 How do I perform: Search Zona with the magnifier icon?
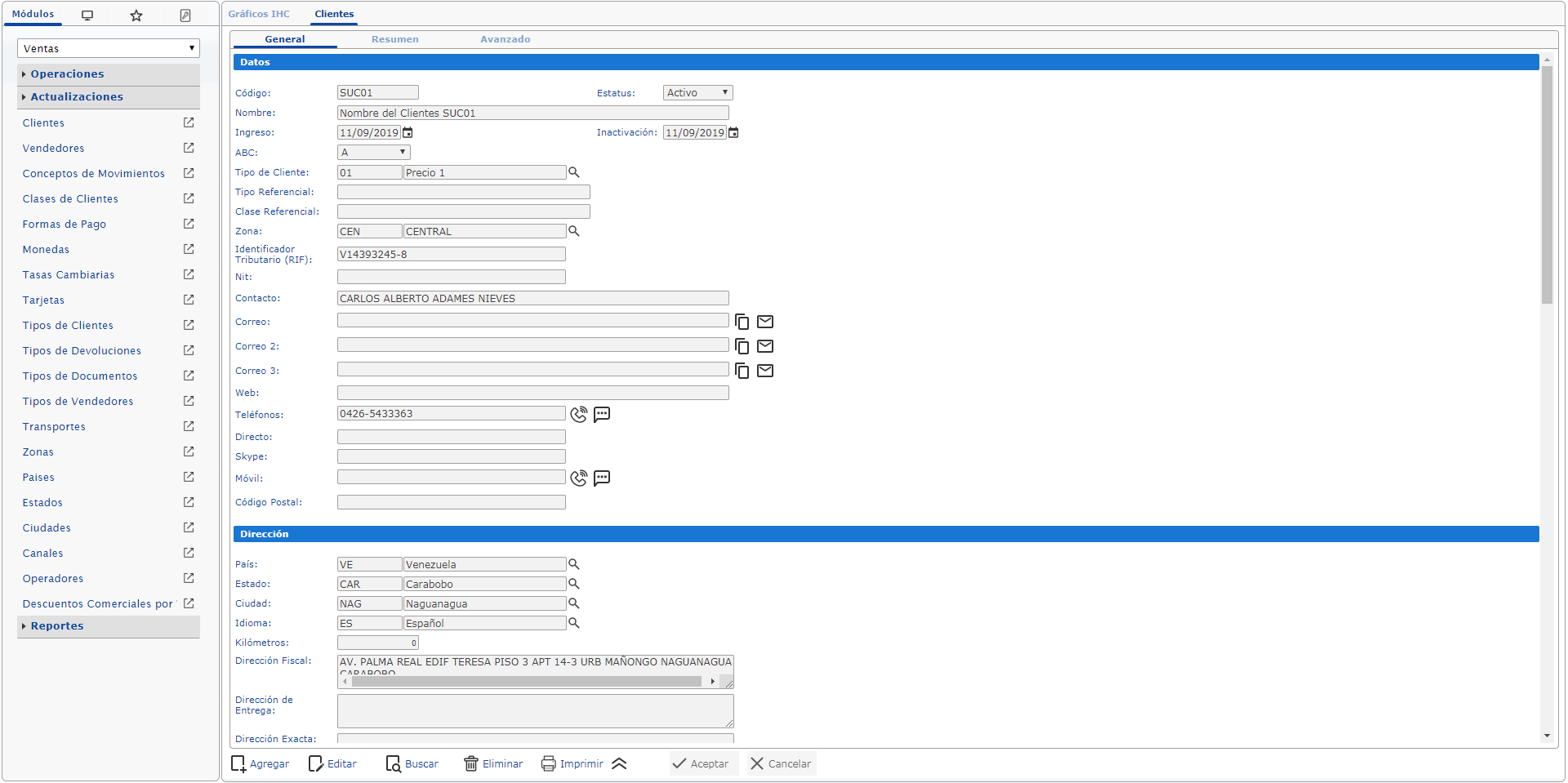[574, 232]
